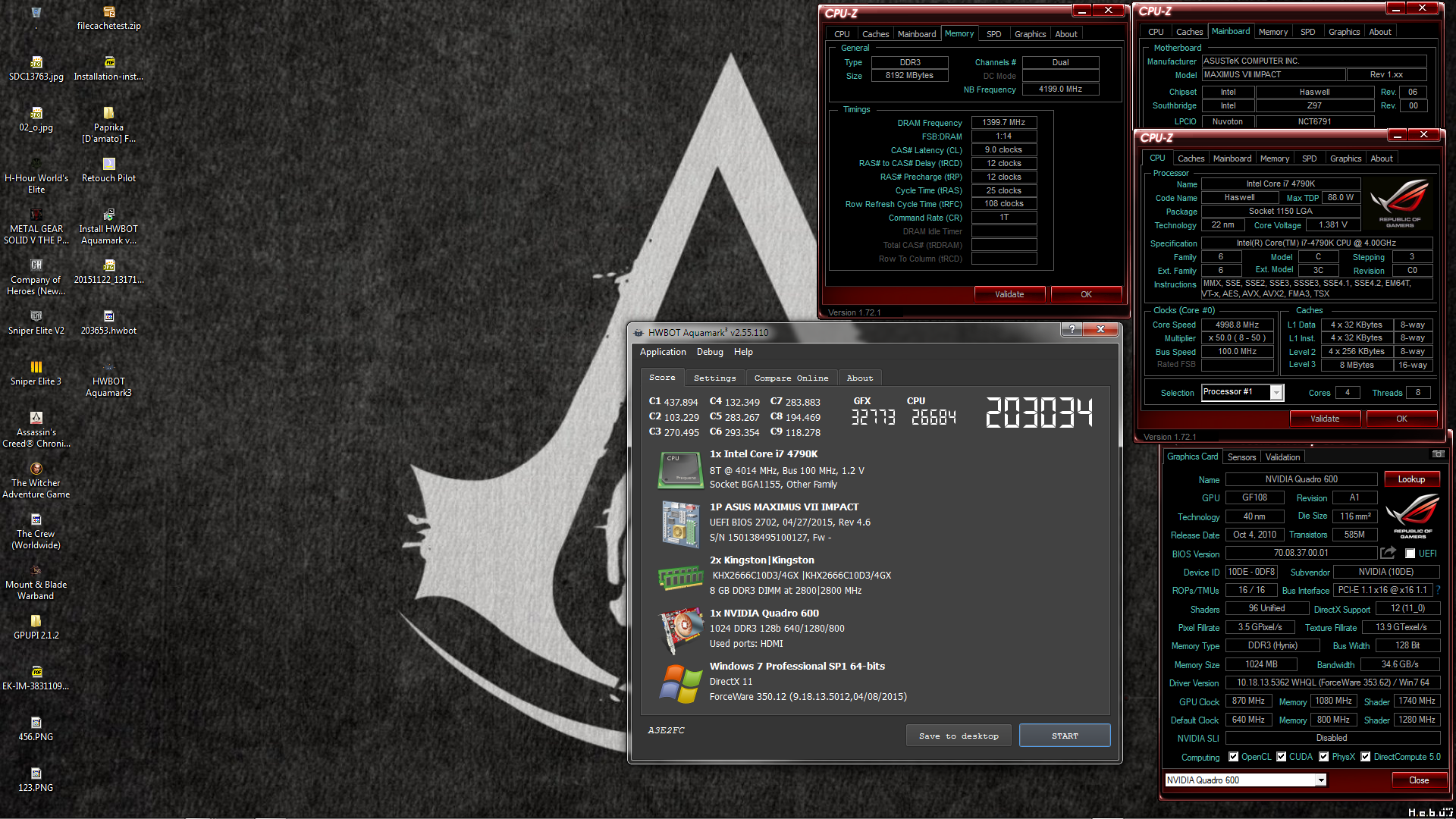Toggle the UEFI checkbox in GPU-Z
Image resolution: width=1456 pixels, height=819 pixels.
pyautogui.click(x=1410, y=554)
